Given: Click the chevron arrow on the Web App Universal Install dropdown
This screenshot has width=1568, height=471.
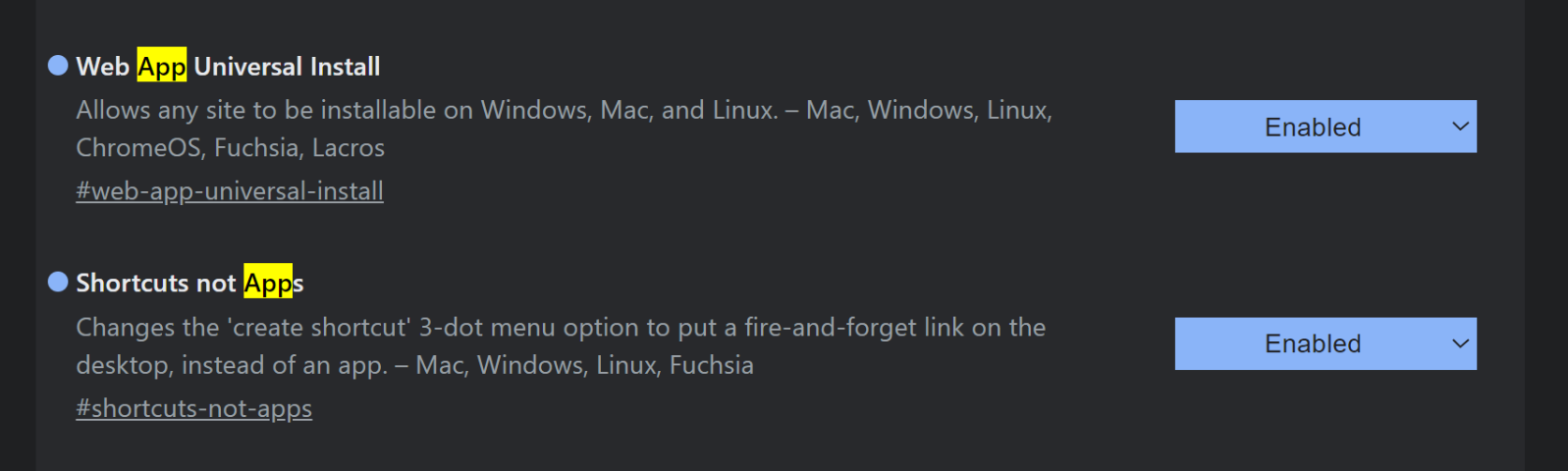Looking at the screenshot, I should coord(1460,127).
